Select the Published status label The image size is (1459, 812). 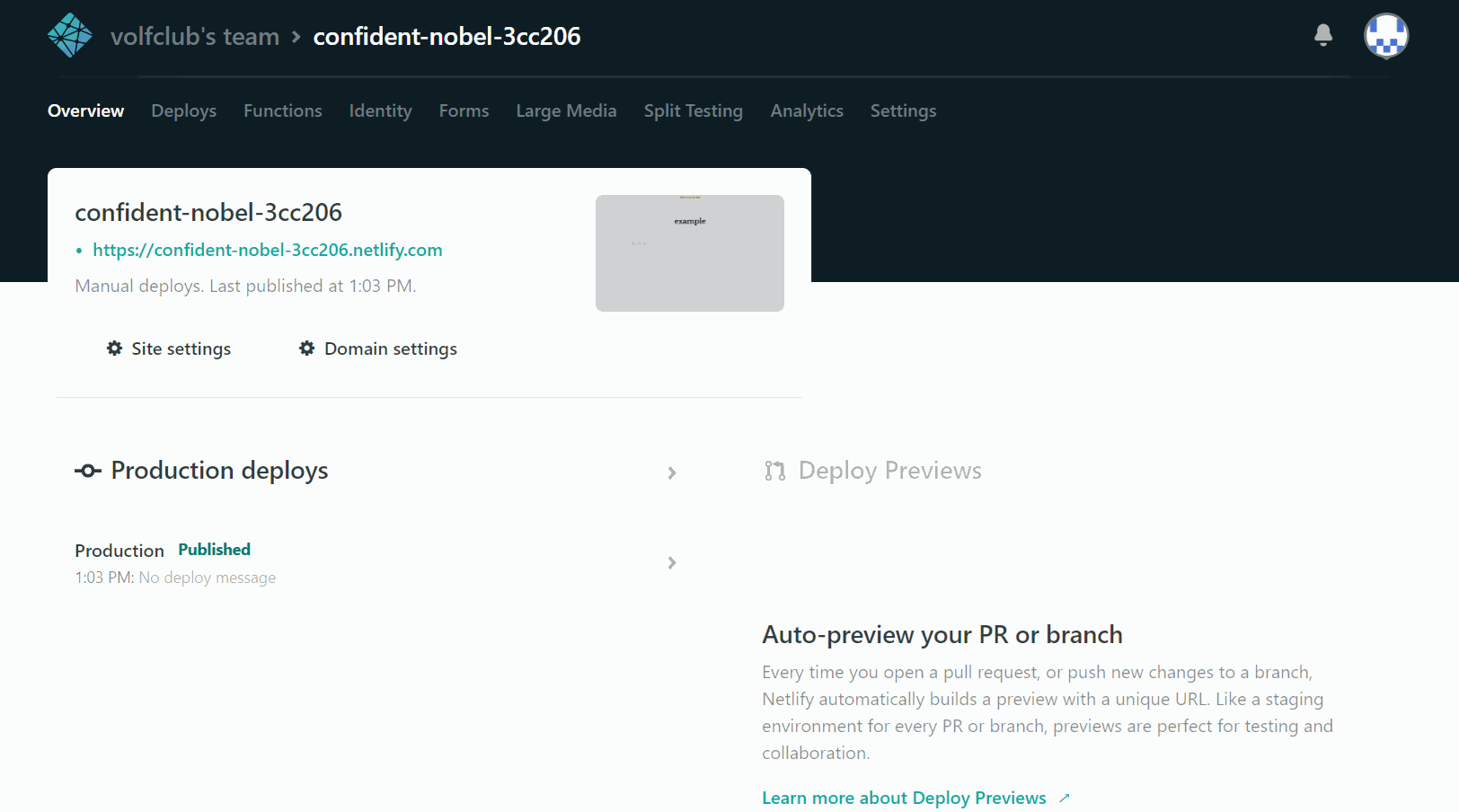pyautogui.click(x=215, y=550)
